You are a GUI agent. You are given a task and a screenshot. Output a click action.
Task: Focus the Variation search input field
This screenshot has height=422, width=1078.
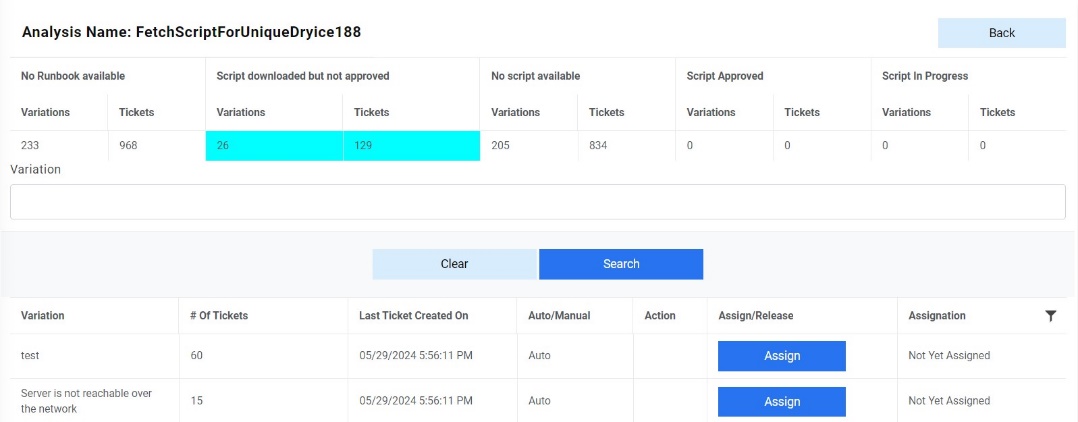coord(537,202)
